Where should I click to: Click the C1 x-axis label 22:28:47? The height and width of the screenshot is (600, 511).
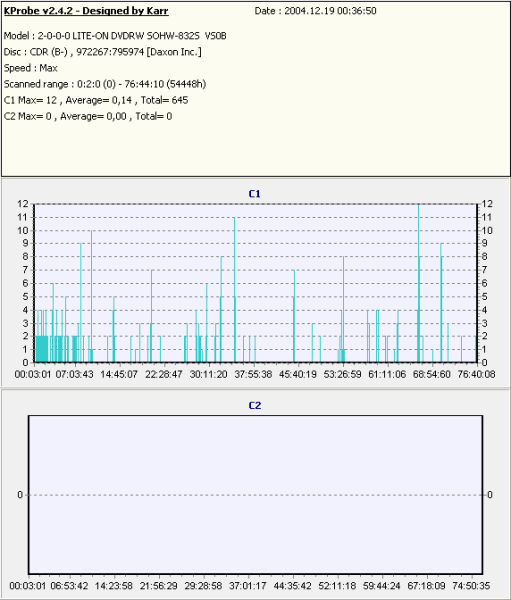coord(163,374)
